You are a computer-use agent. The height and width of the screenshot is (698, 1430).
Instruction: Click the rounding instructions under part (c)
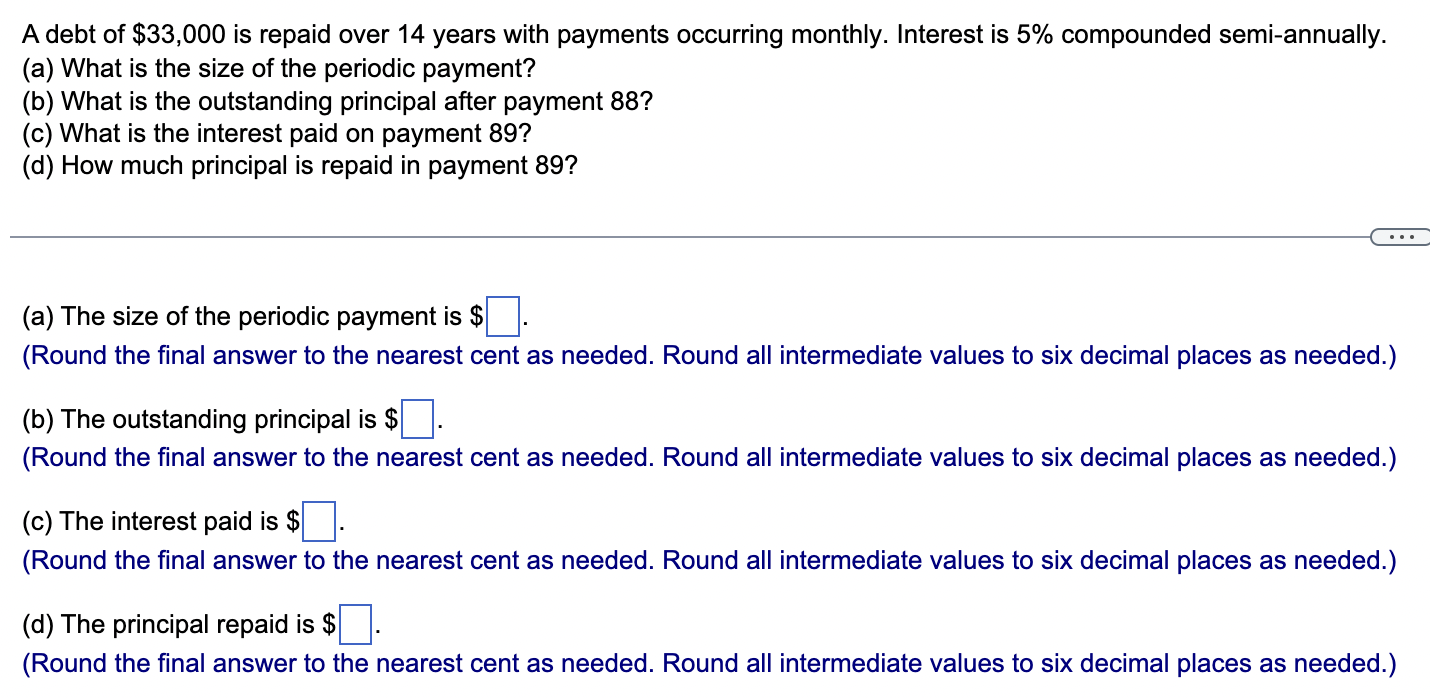click(707, 561)
